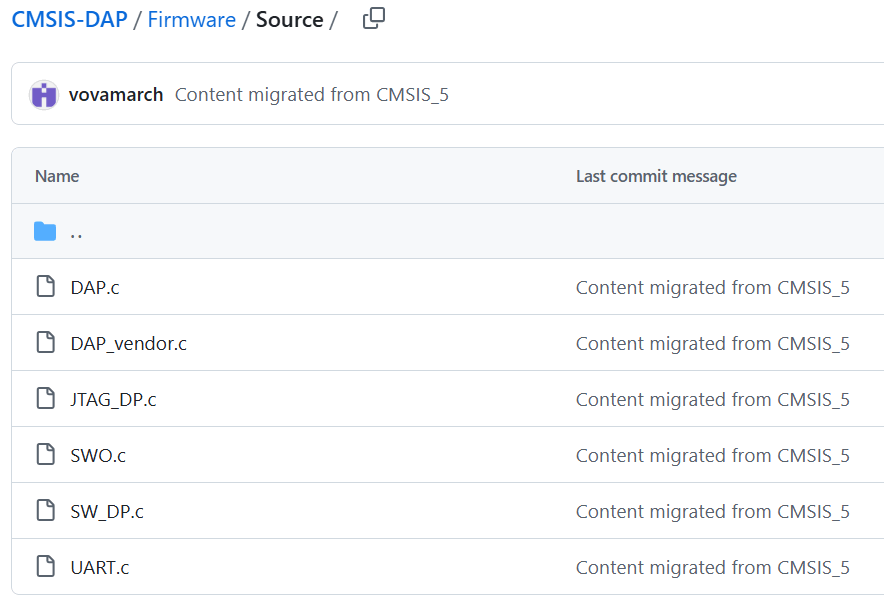The height and width of the screenshot is (596, 884).
Task: Click the parent directory folder icon
Action: pyautogui.click(x=45, y=232)
